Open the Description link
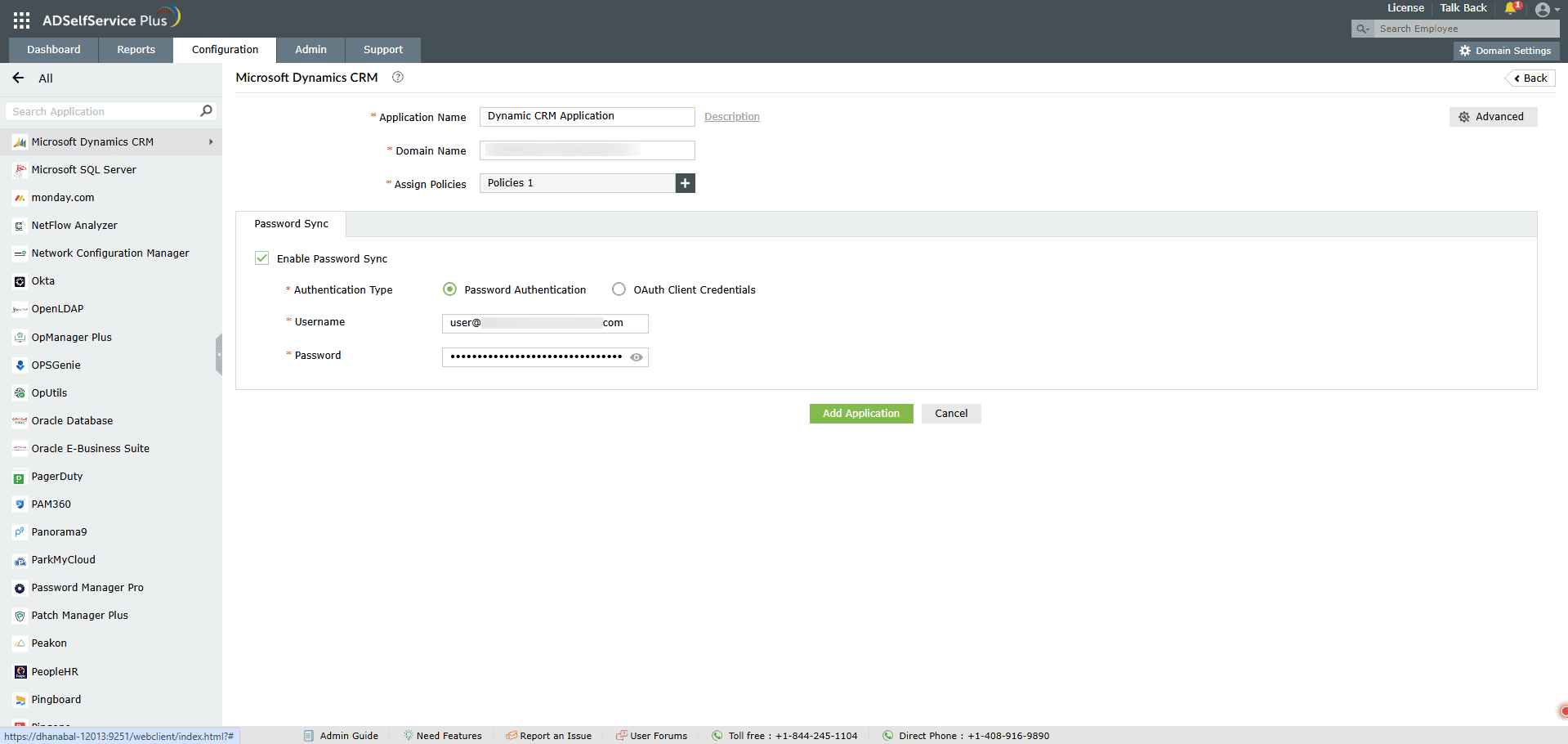The height and width of the screenshot is (744, 1568). [x=730, y=116]
